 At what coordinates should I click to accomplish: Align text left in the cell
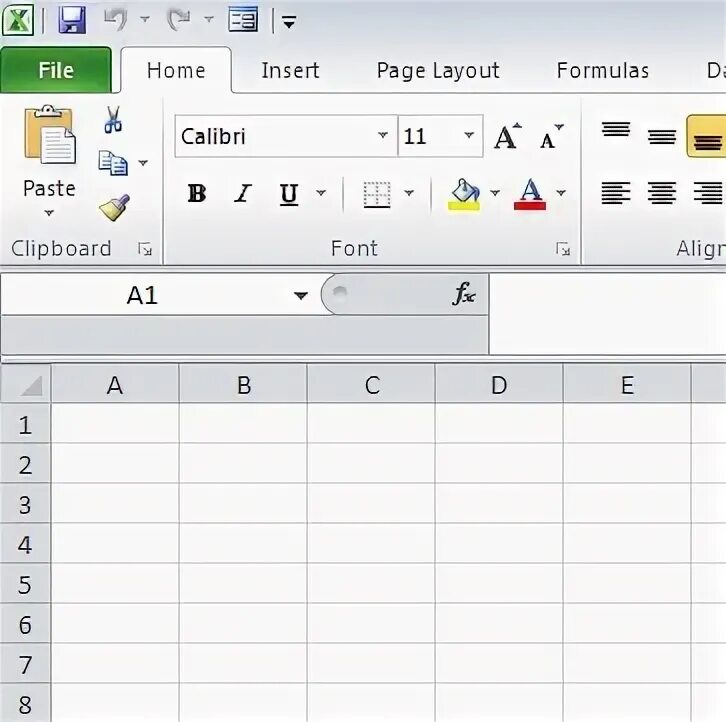point(616,193)
